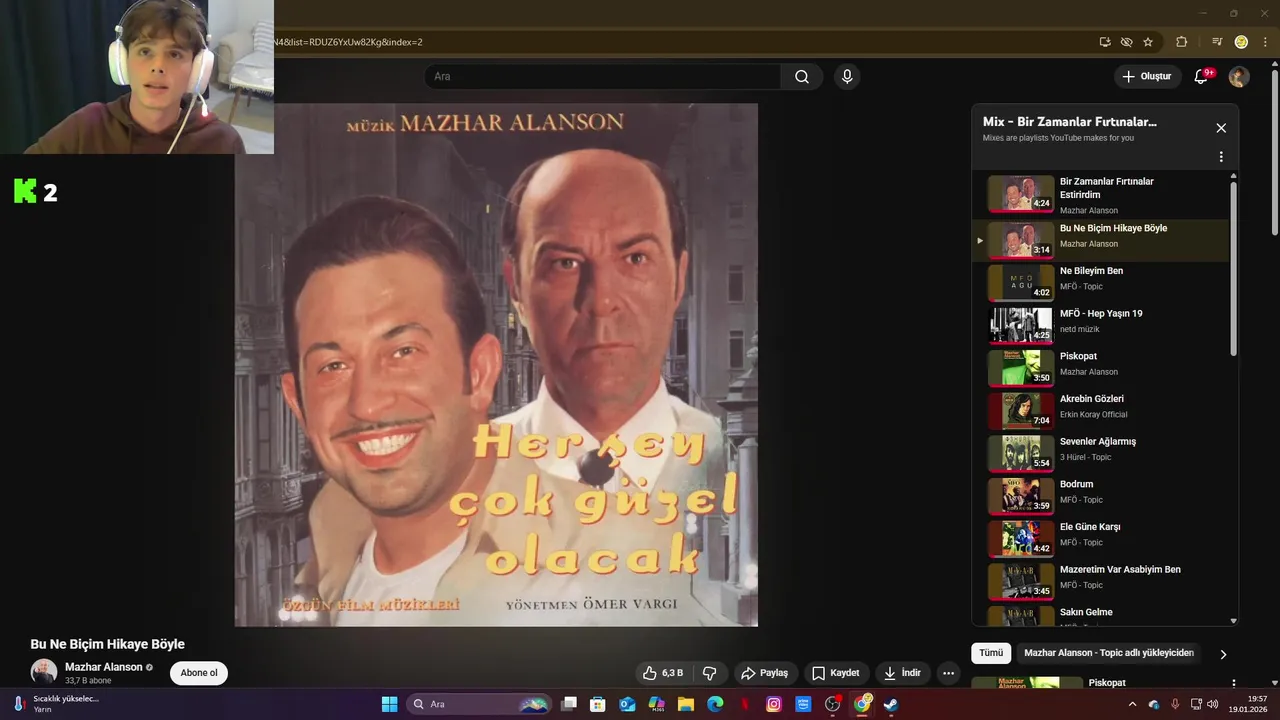Dislike the video with thumbs down
This screenshot has height=720, width=1280.
click(710, 673)
